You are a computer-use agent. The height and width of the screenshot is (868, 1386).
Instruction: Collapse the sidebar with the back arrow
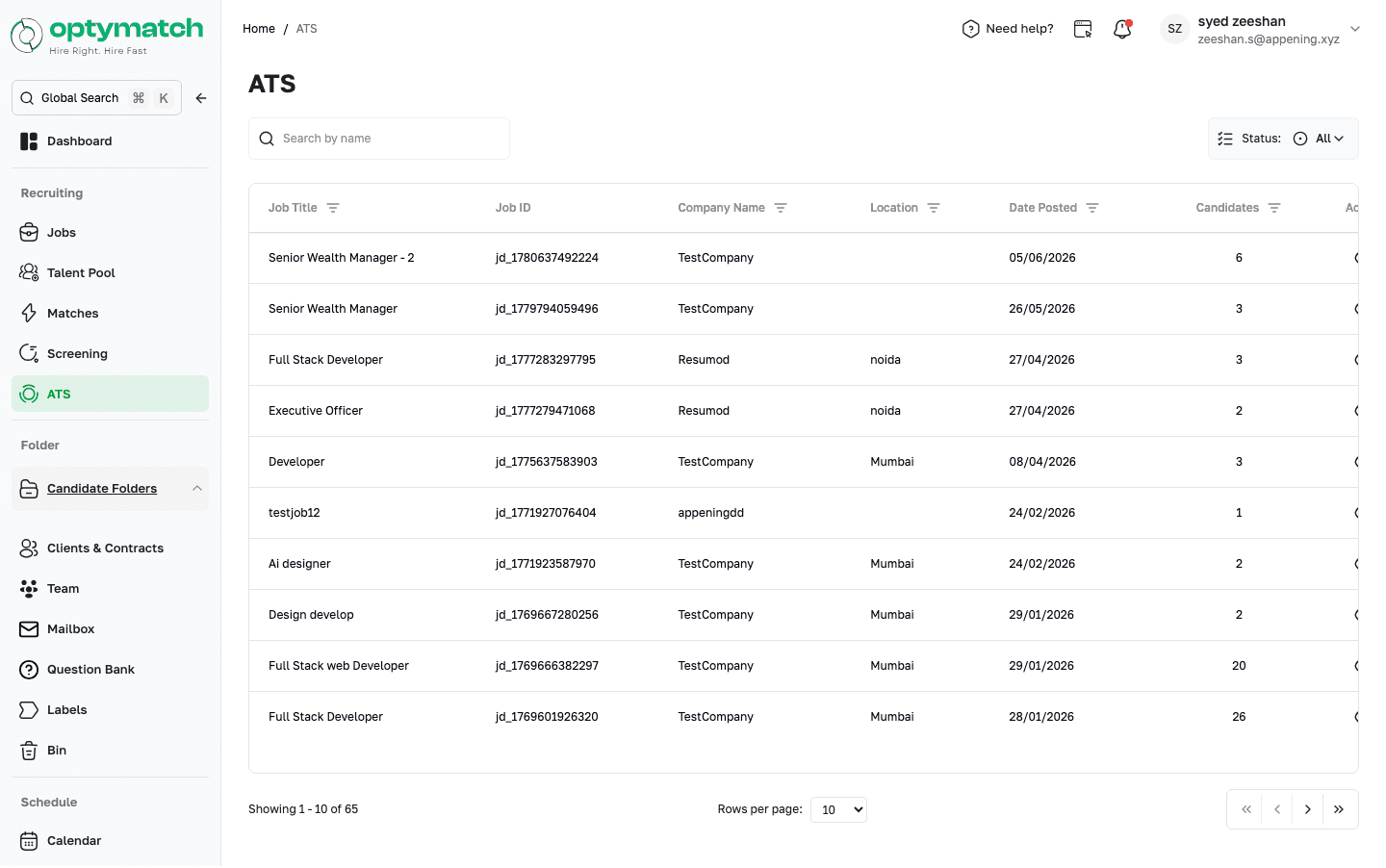201,98
